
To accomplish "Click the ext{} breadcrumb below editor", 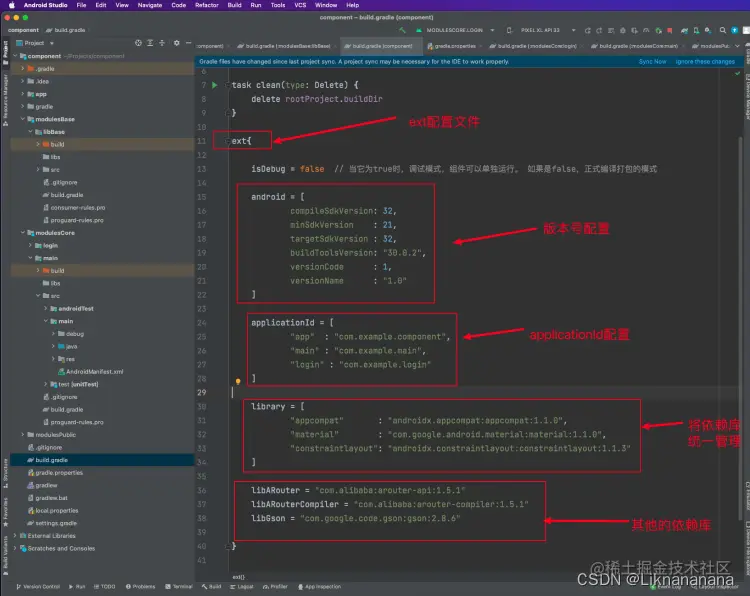I will 238,577.
